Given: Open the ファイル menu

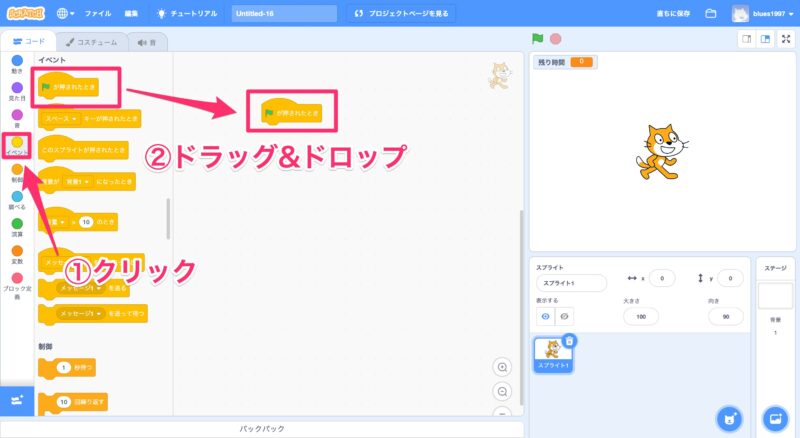Looking at the screenshot, I should coord(98,14).
